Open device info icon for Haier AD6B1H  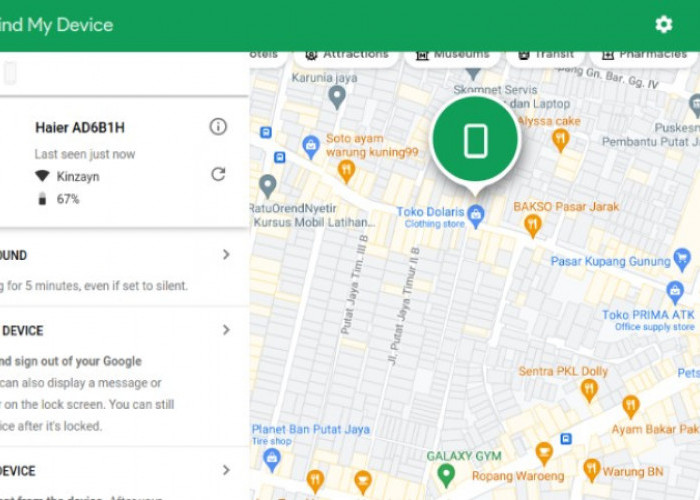pos(218,127)
